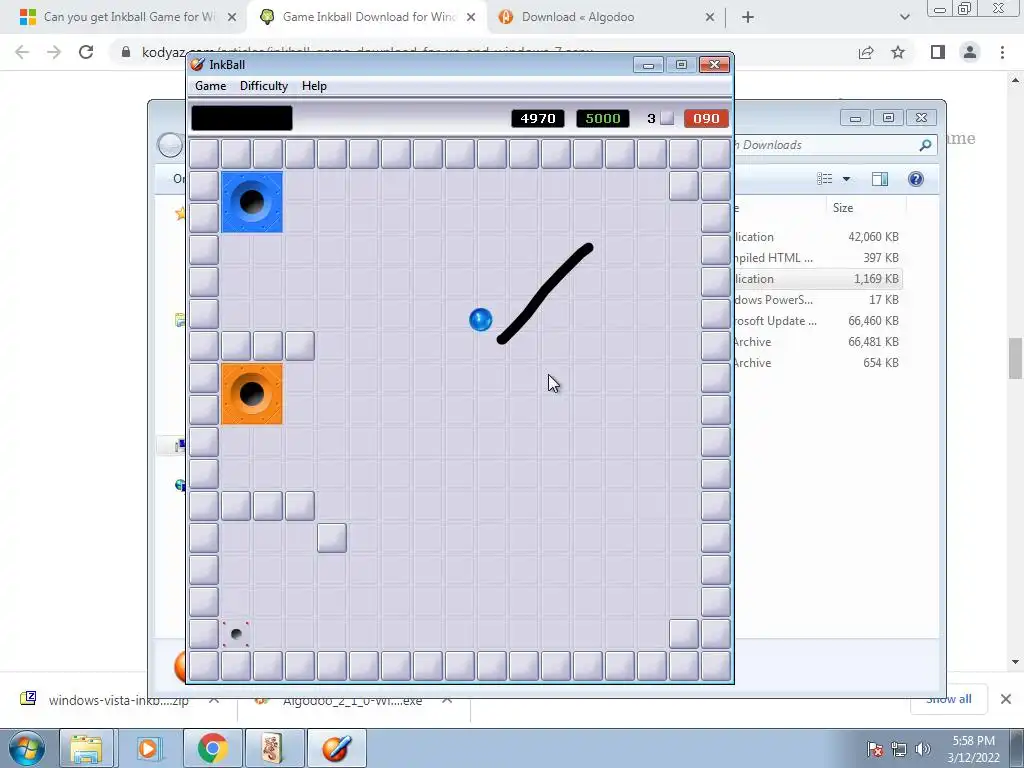1024x768 pixels.
Task: Open the Windows Start menu
Action: [x=26, y=748]
